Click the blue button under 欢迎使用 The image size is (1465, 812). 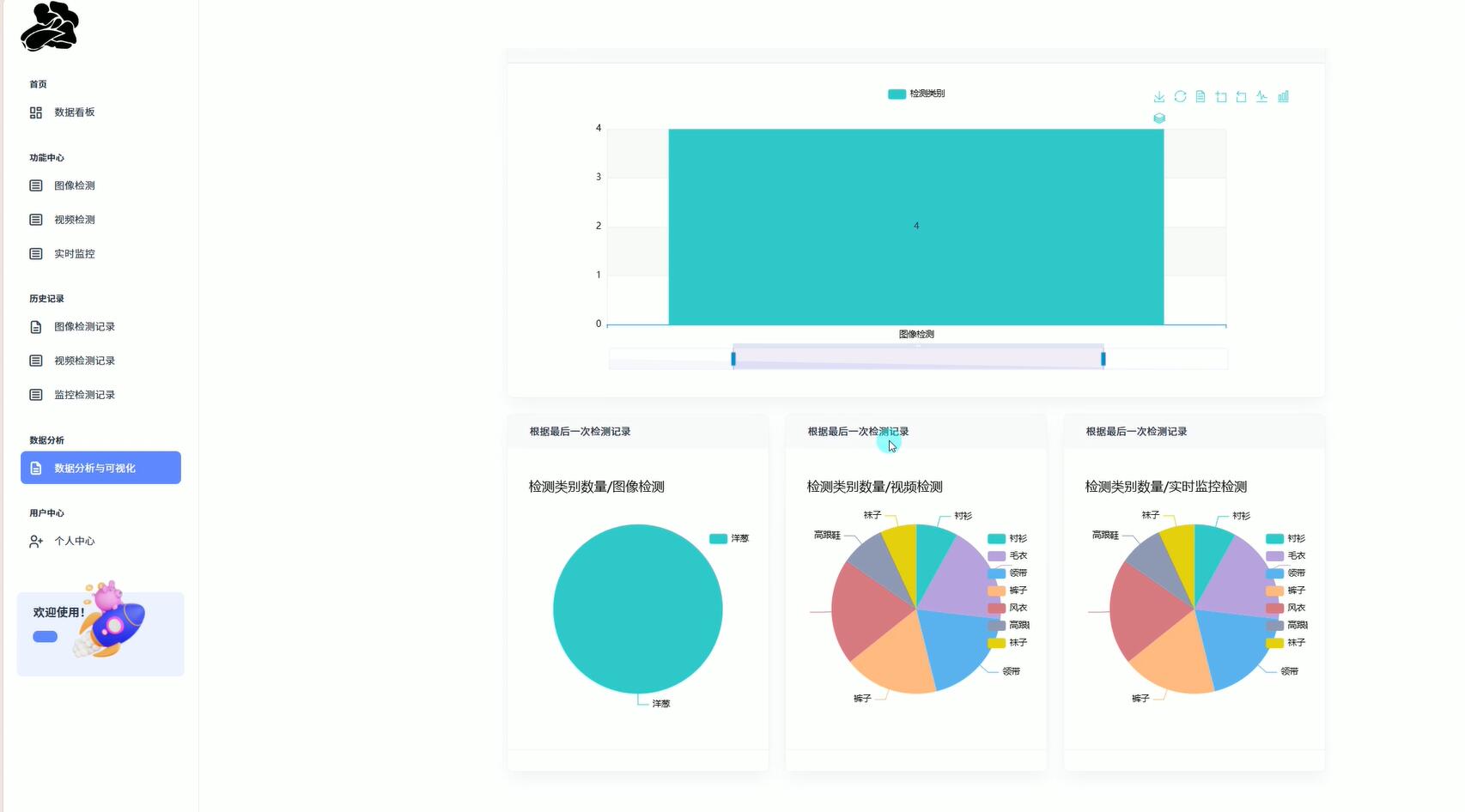pyautogui.click(x=45, y=637)
